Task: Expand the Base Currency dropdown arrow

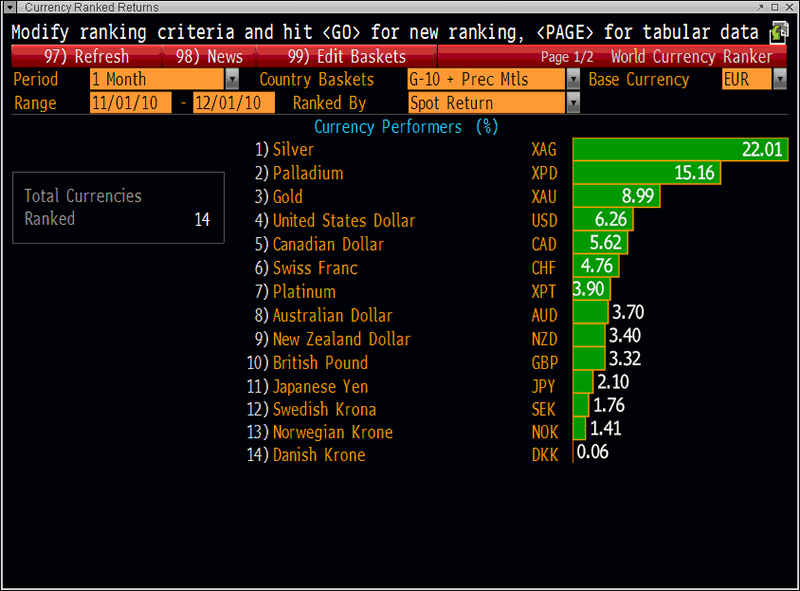Action: 780,79
